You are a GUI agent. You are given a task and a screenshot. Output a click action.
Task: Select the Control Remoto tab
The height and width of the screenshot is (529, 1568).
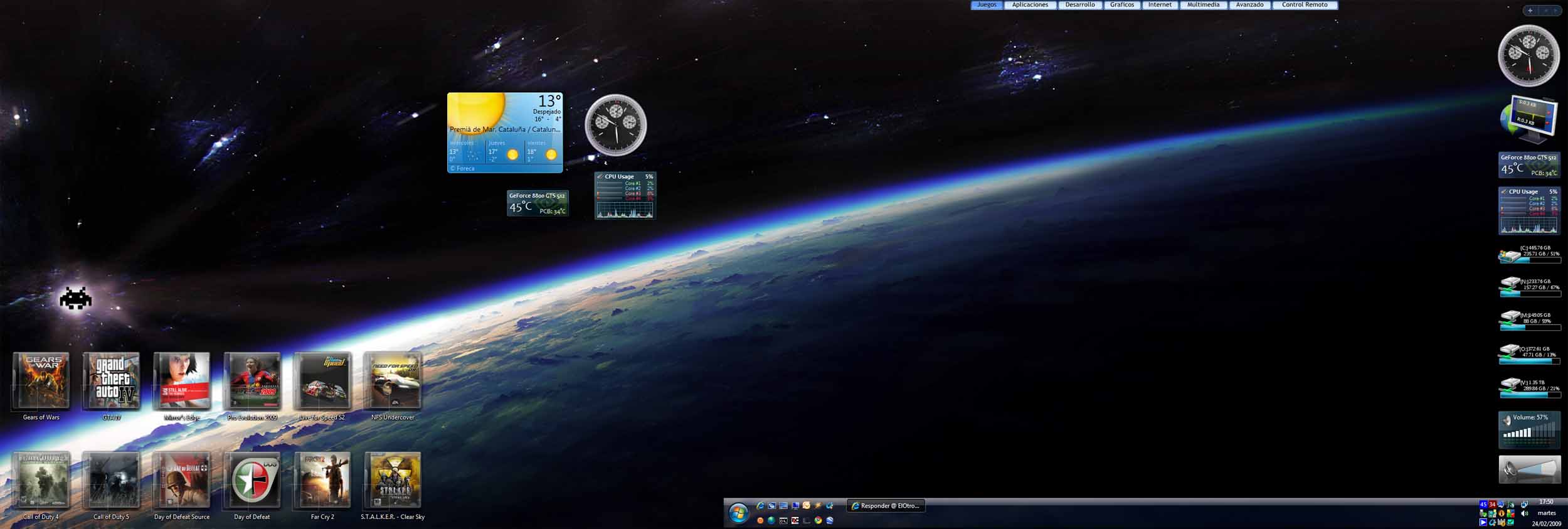pos(1305,5)
